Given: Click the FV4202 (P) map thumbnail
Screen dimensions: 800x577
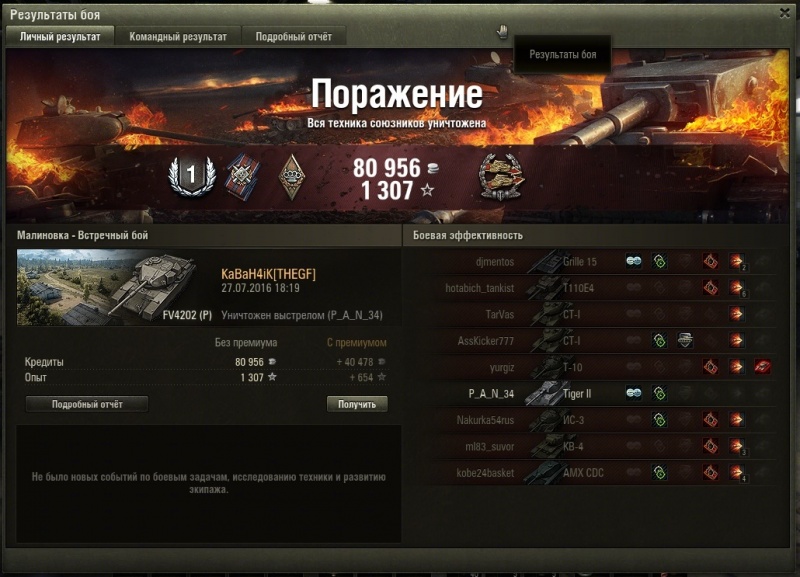Looking at the screenshot, I should (x=115, y=287).
